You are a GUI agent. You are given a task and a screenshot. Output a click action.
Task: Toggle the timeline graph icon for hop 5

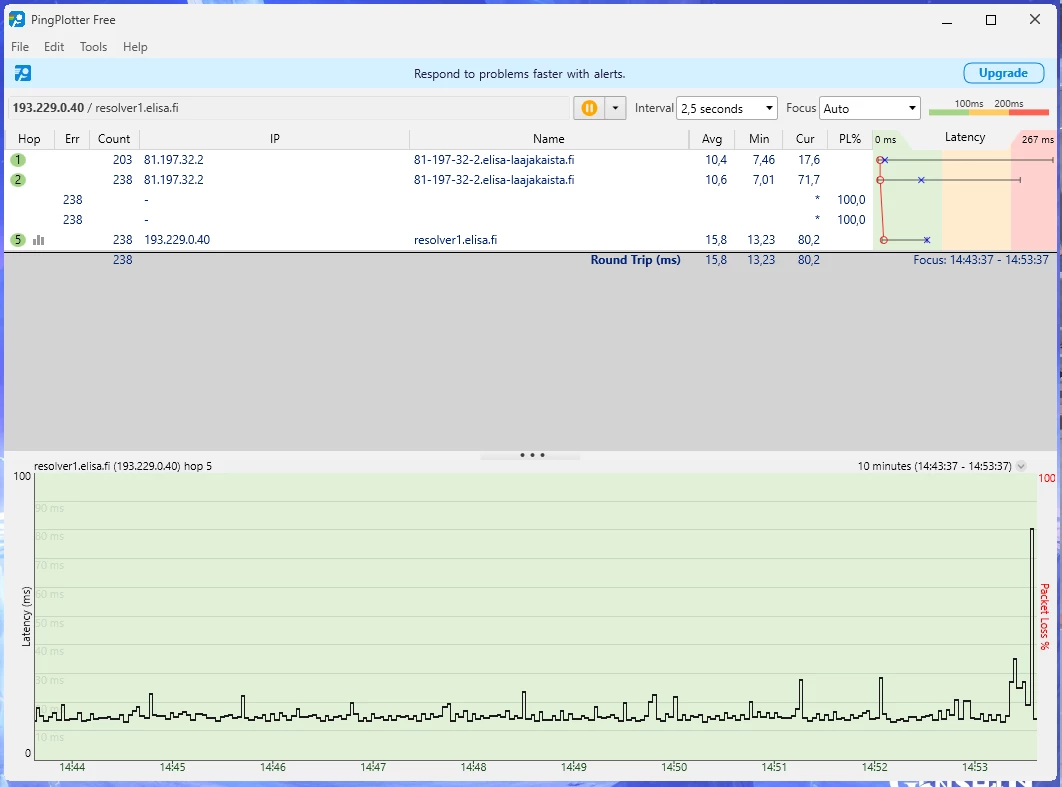point(39,240)
